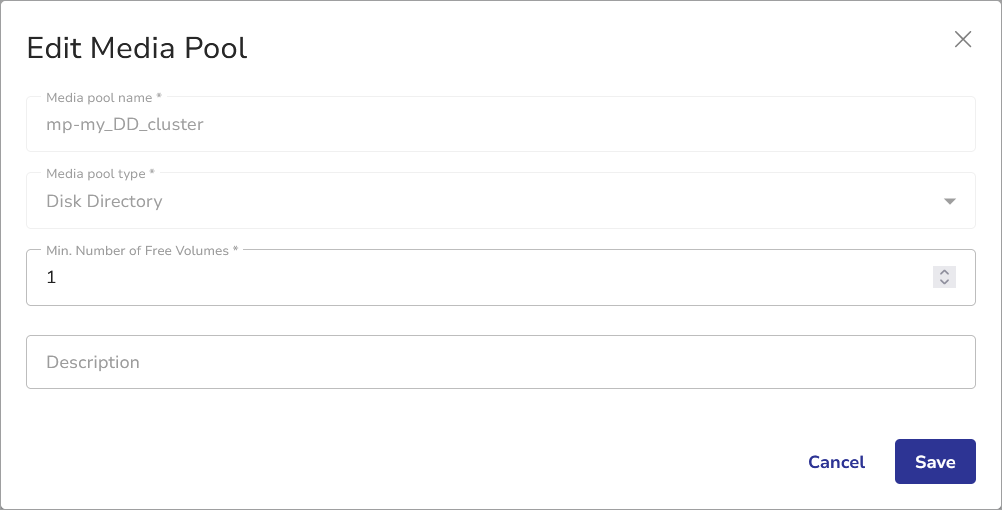Viewport: 1002px width, 510px height.
Task: Select the "Disk Directory" type value text
Action: [x=104, y=202]
